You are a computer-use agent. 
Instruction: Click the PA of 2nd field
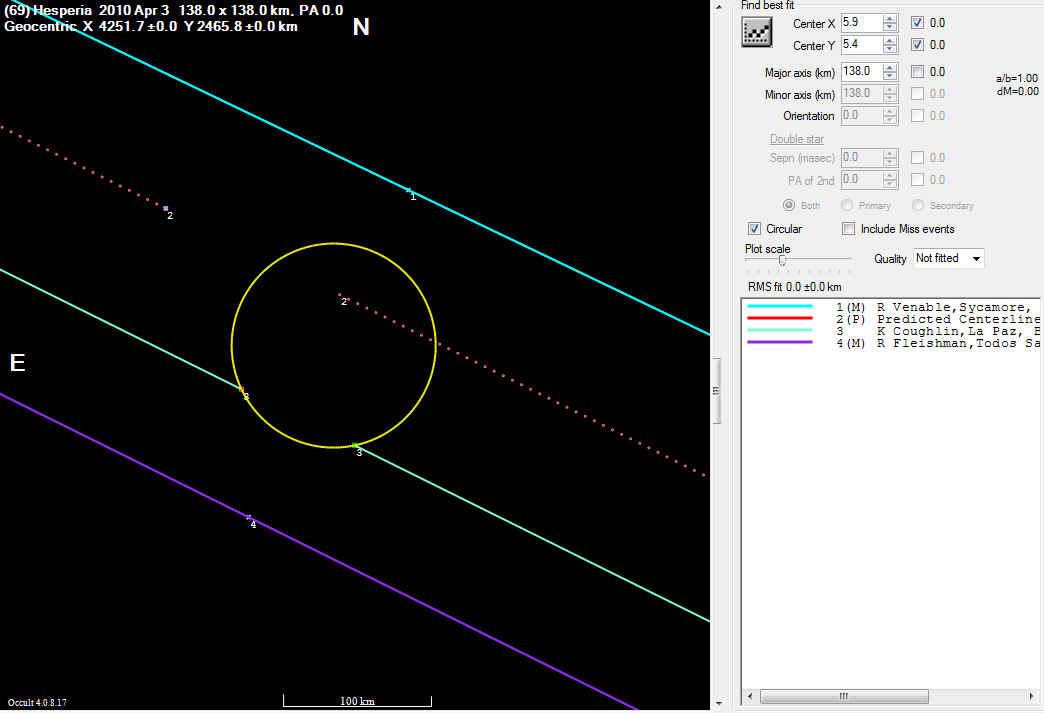click(862, 179)
